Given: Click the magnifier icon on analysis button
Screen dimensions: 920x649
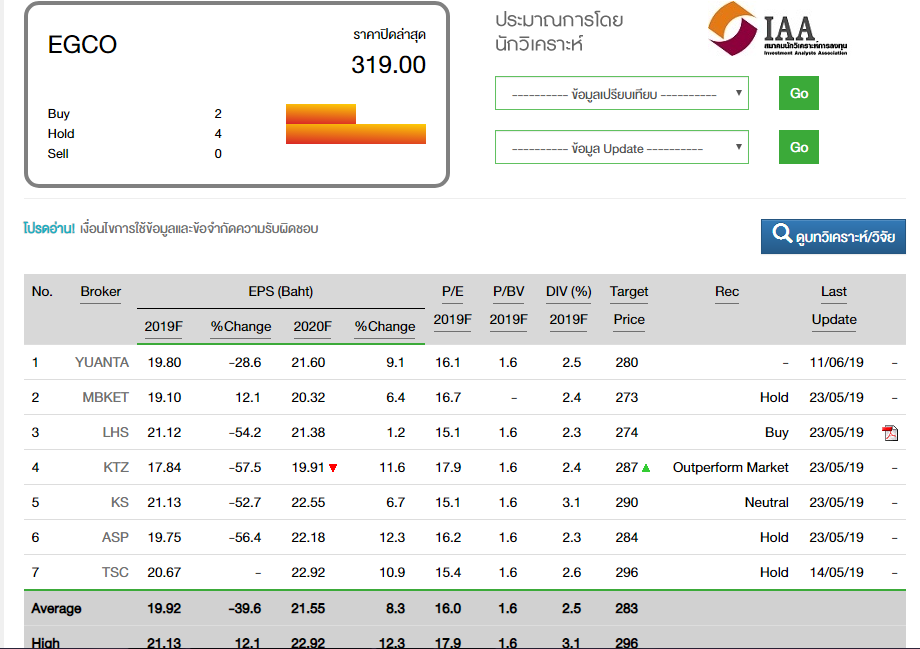Looking at the screenshot, I should point(782,234).
